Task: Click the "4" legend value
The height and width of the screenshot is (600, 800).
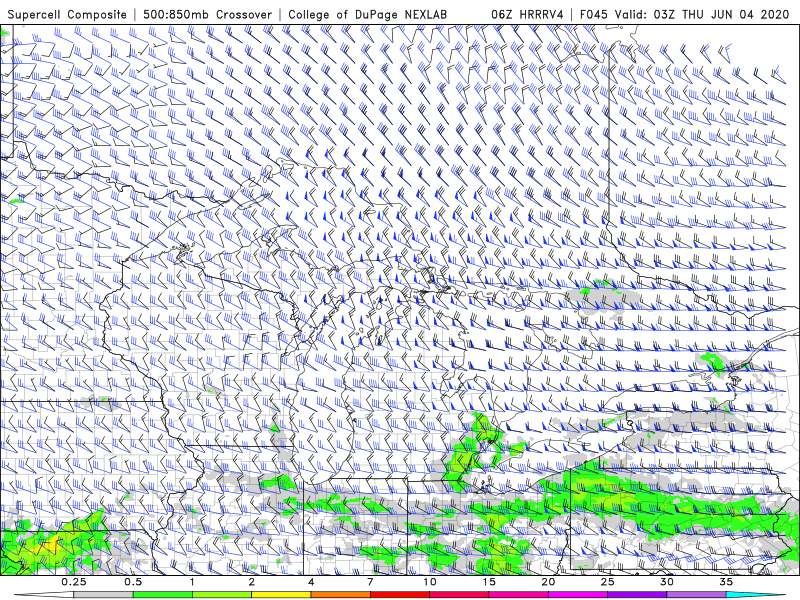Action: (x=311, y=582)
